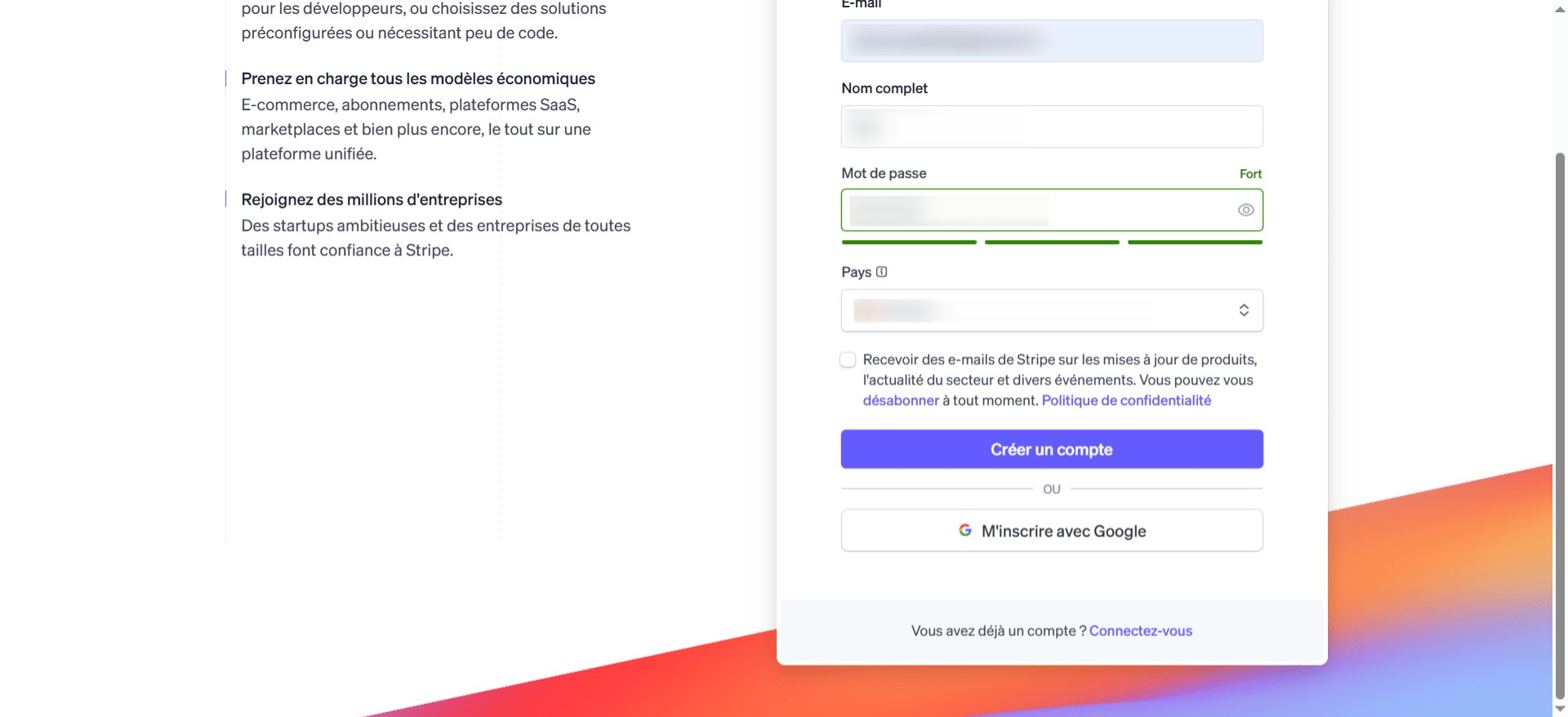Viewport: 1568px width, 717px height.
Task: Click Créer un compte
Action: pos(1052,448)
